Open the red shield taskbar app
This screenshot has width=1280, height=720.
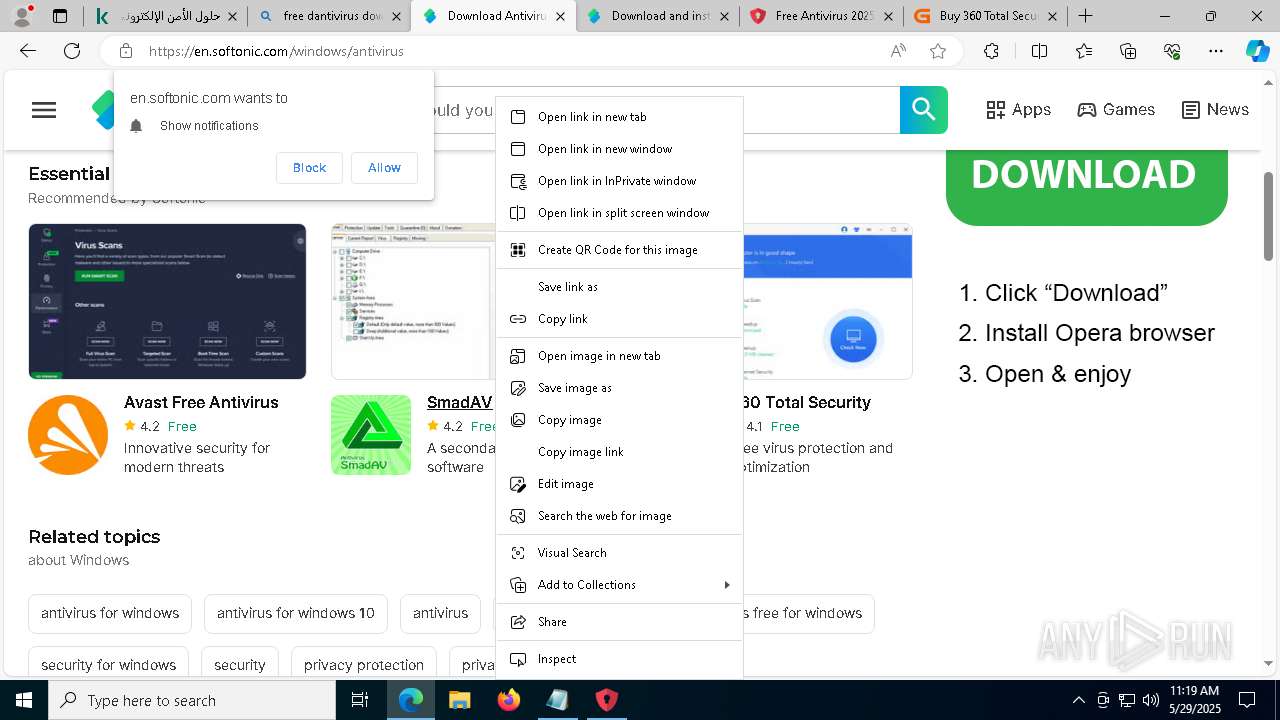point(607,700)
